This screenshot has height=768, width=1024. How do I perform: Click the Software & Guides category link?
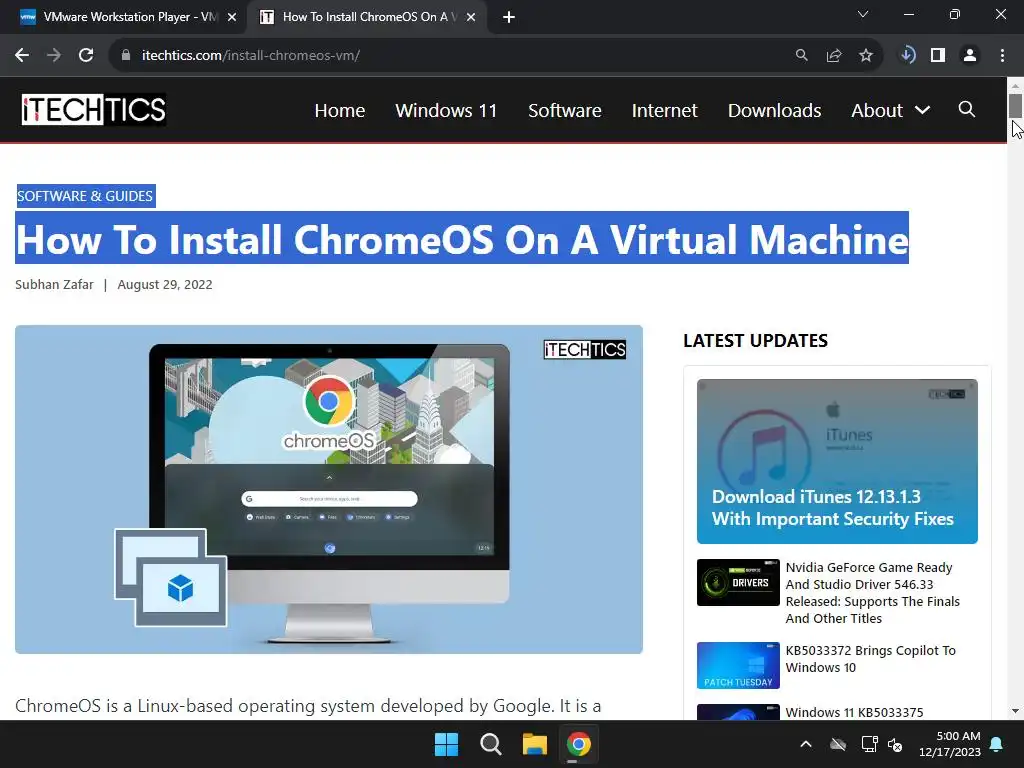click(x=86, y=196)
